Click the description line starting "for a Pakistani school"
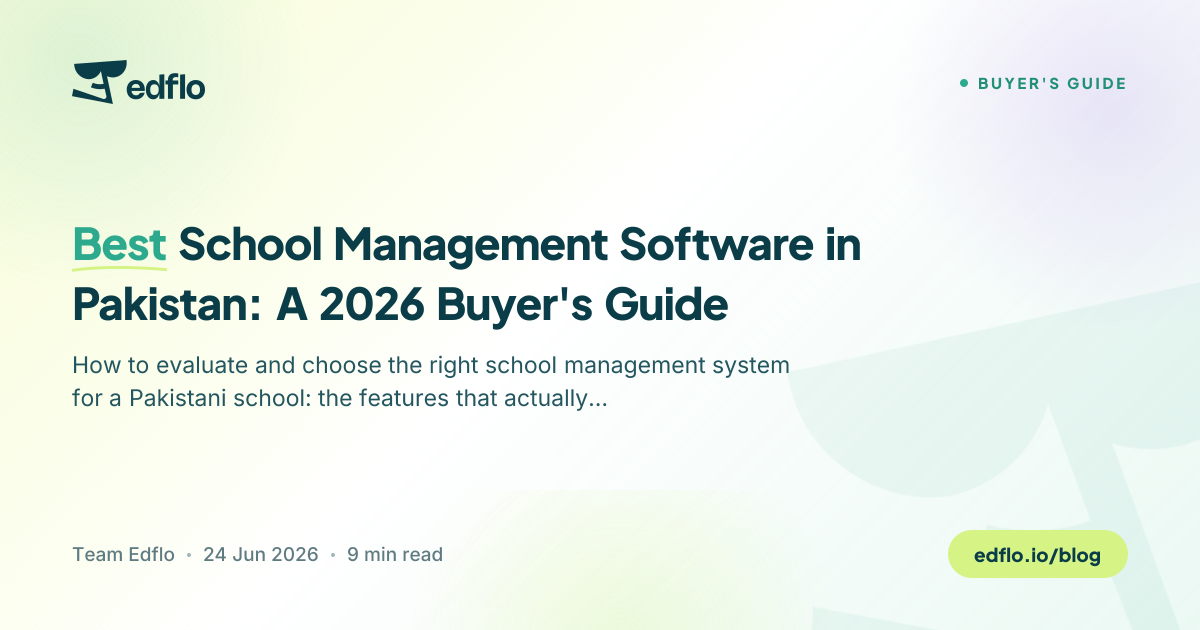The height and width of the screenshot is (630, 1200). tap(340, 399)
